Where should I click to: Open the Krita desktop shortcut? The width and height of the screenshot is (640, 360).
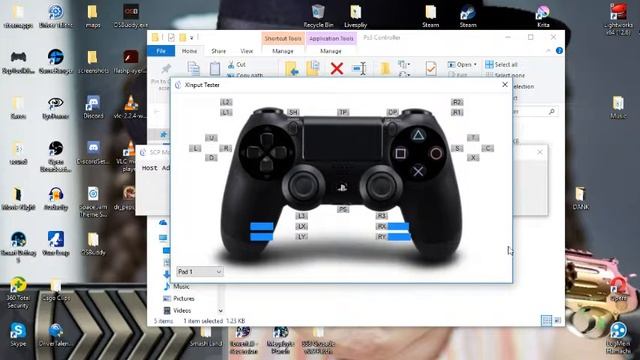(x=542, y=16)
